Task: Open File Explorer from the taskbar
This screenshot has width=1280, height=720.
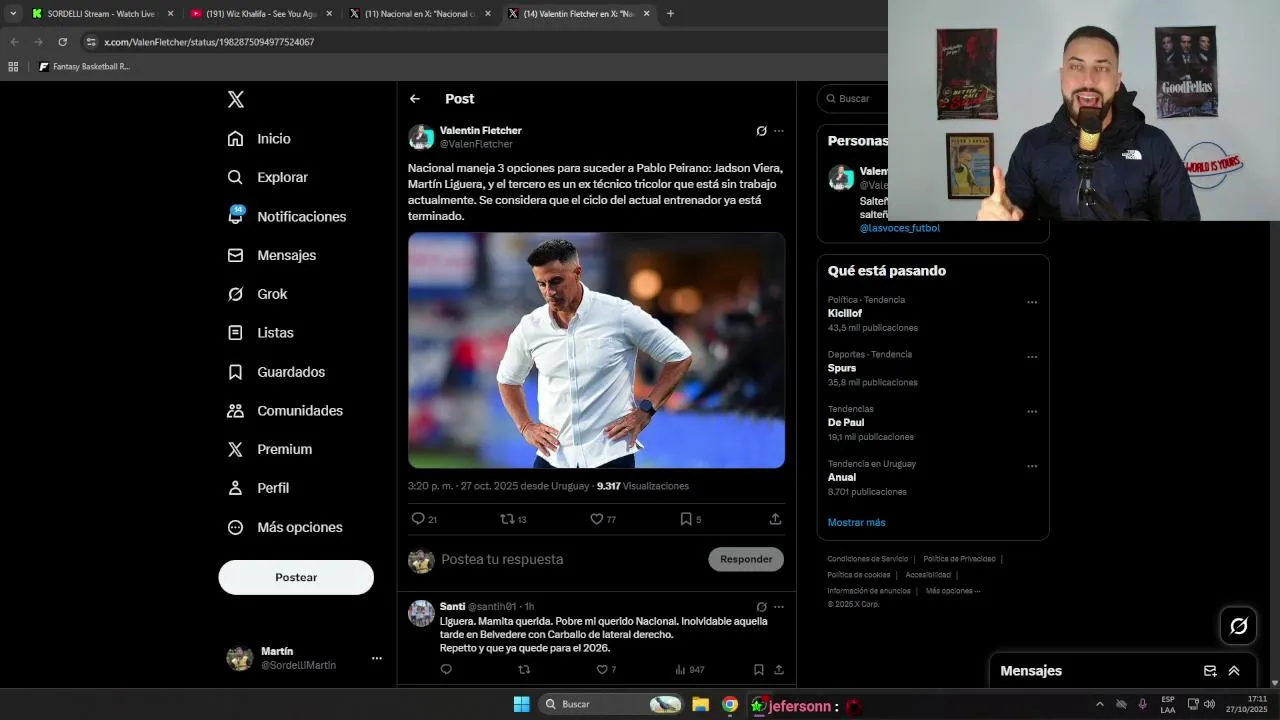Action: [700, 705]
